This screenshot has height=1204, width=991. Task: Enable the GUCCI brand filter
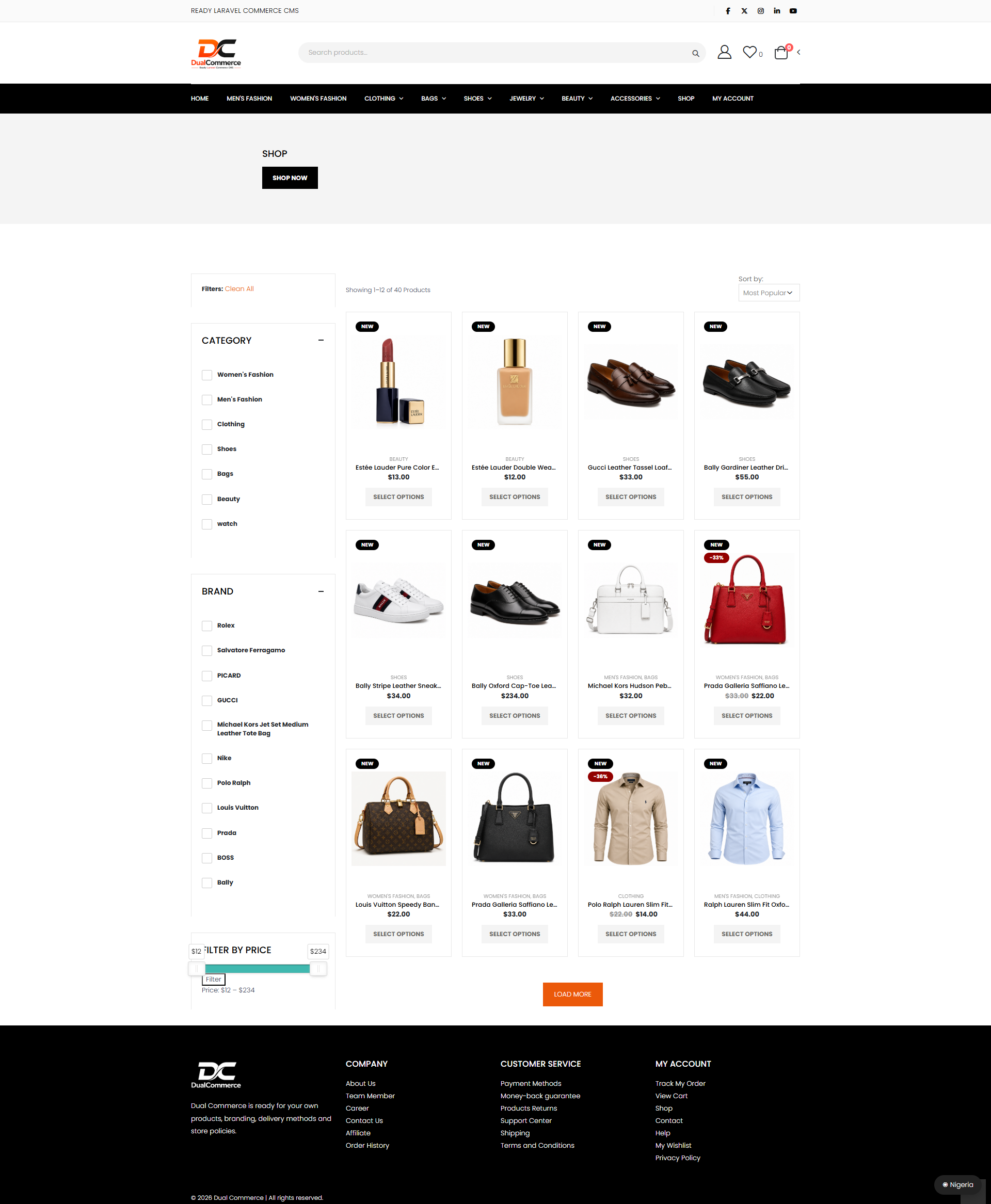click(x=206, y=700)
